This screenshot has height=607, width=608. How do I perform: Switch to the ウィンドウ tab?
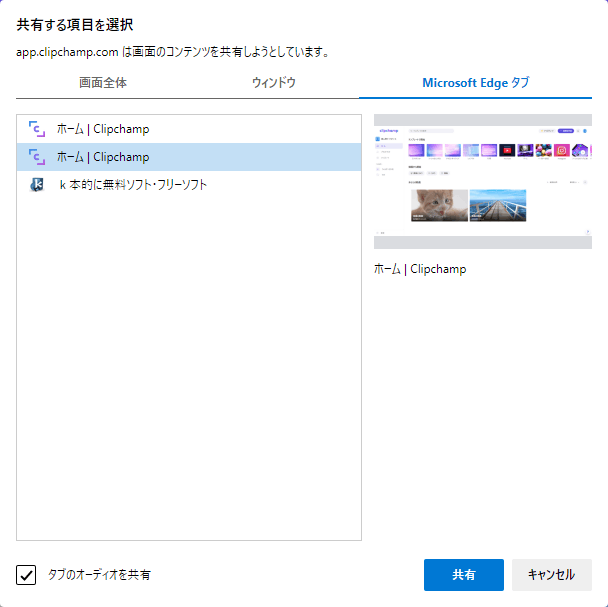[273, 83]
